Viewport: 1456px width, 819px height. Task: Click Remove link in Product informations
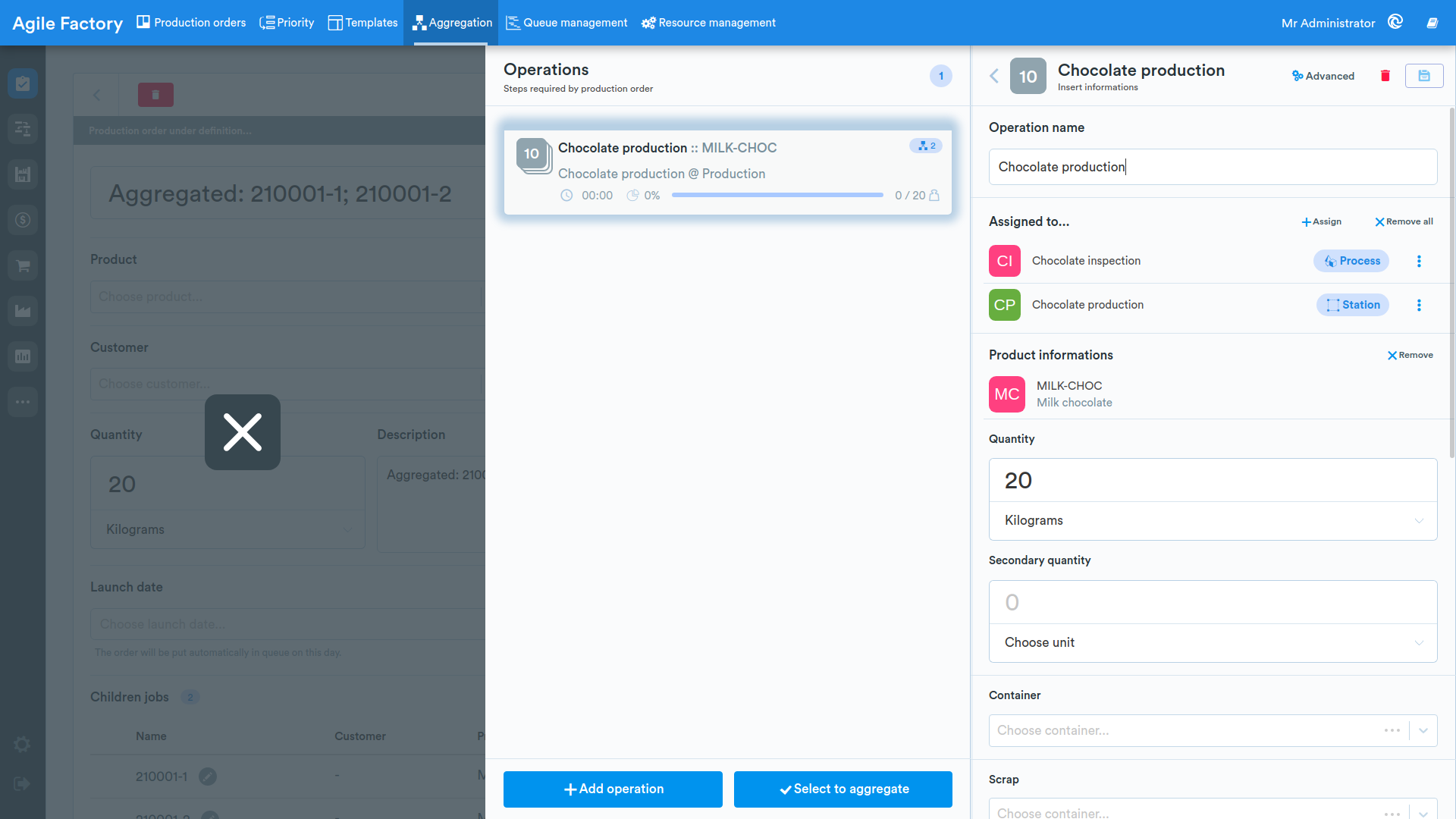pos(1410,355)
